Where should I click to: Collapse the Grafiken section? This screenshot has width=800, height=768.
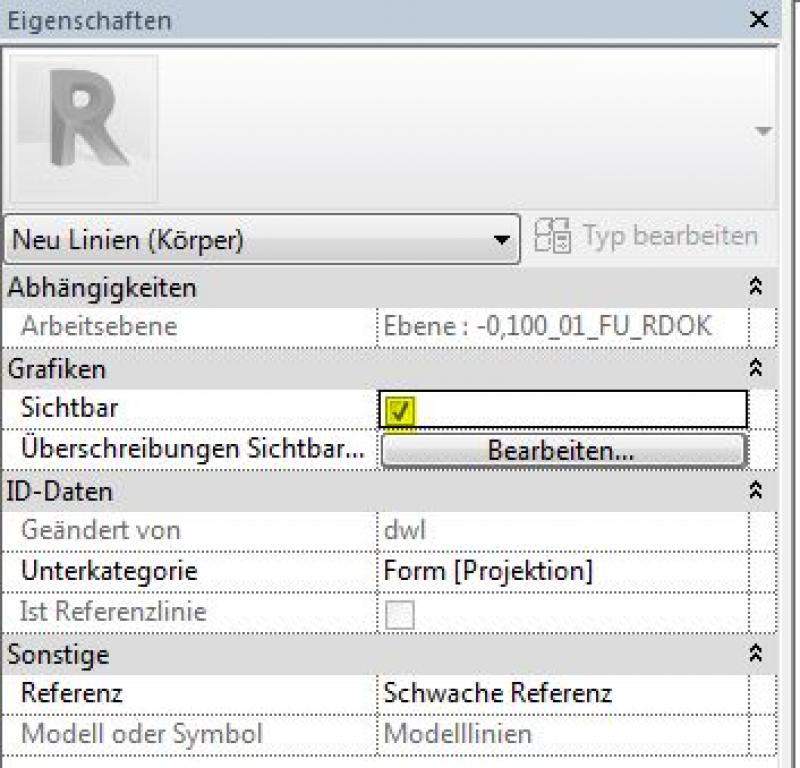(757, 368)
